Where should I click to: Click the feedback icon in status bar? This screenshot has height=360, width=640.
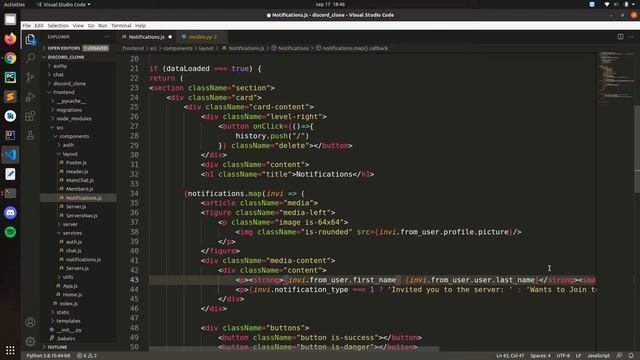click(619, 356)
